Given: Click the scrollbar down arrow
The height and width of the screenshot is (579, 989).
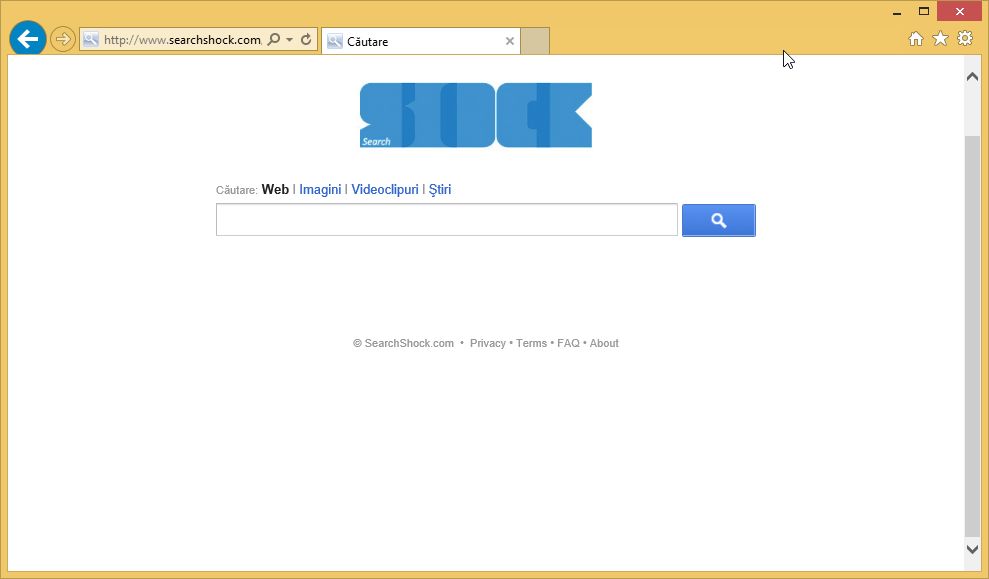Looking at the screenshot, I should point(972,548).
